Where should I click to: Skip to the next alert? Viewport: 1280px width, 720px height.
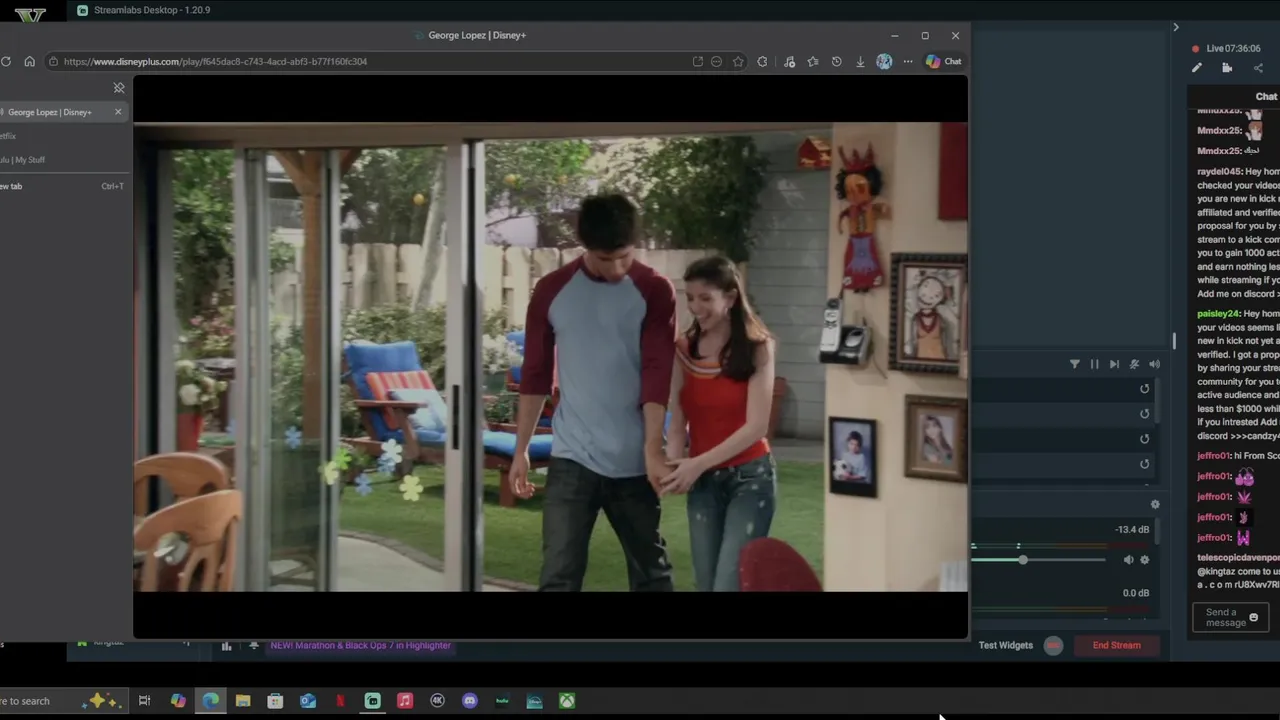pos(1114,364)
